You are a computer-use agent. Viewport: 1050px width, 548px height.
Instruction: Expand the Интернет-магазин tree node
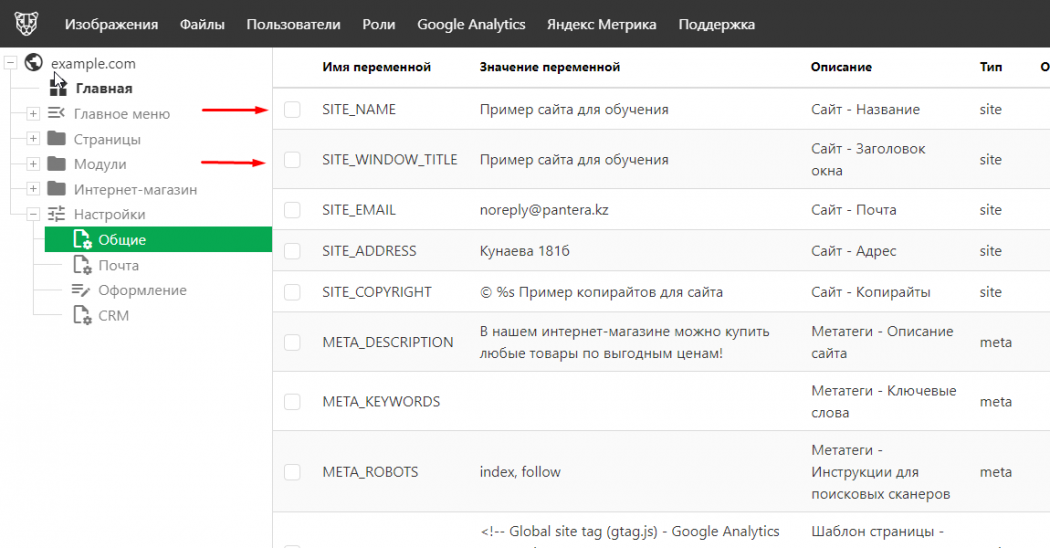pyautogui.click(x=33, y=189)
